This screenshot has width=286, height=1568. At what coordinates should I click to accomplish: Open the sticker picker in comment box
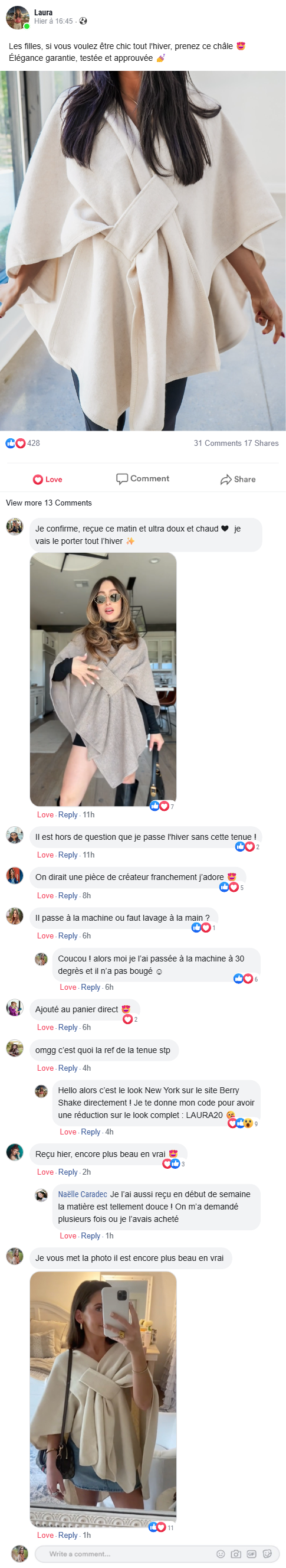267,1553
